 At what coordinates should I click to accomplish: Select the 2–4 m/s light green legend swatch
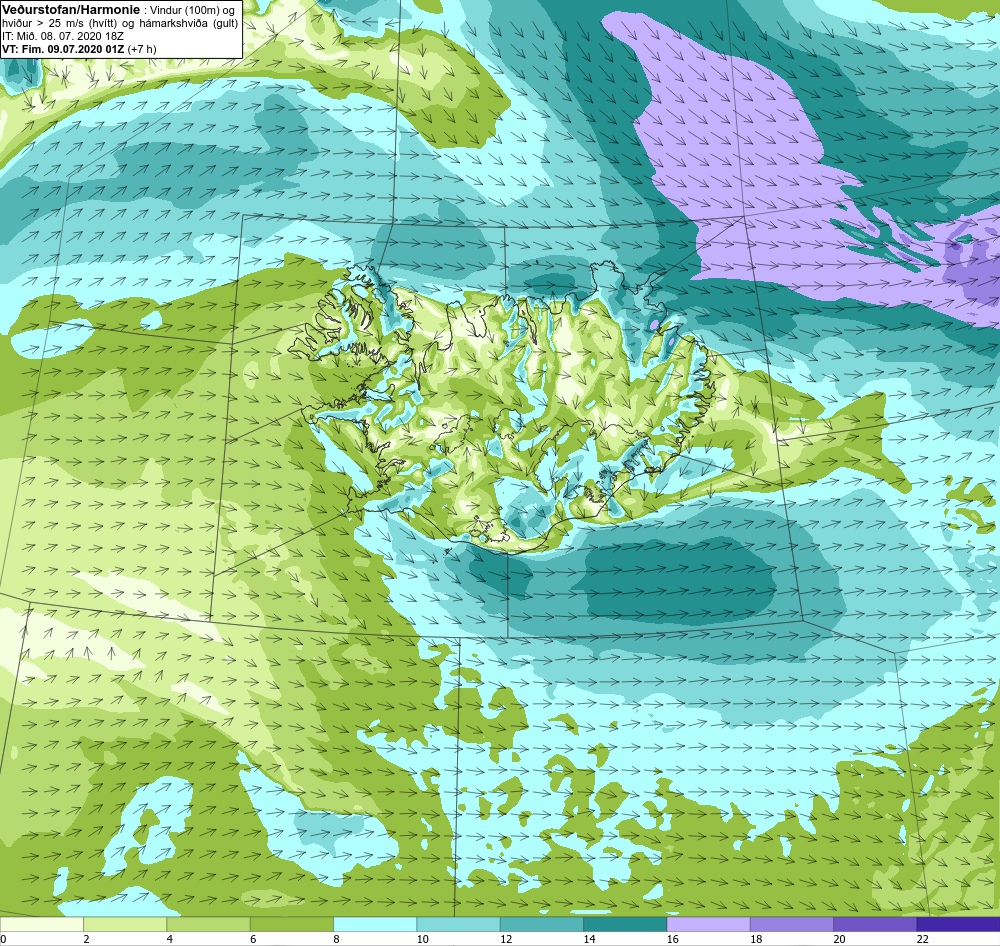coord(125,924)
